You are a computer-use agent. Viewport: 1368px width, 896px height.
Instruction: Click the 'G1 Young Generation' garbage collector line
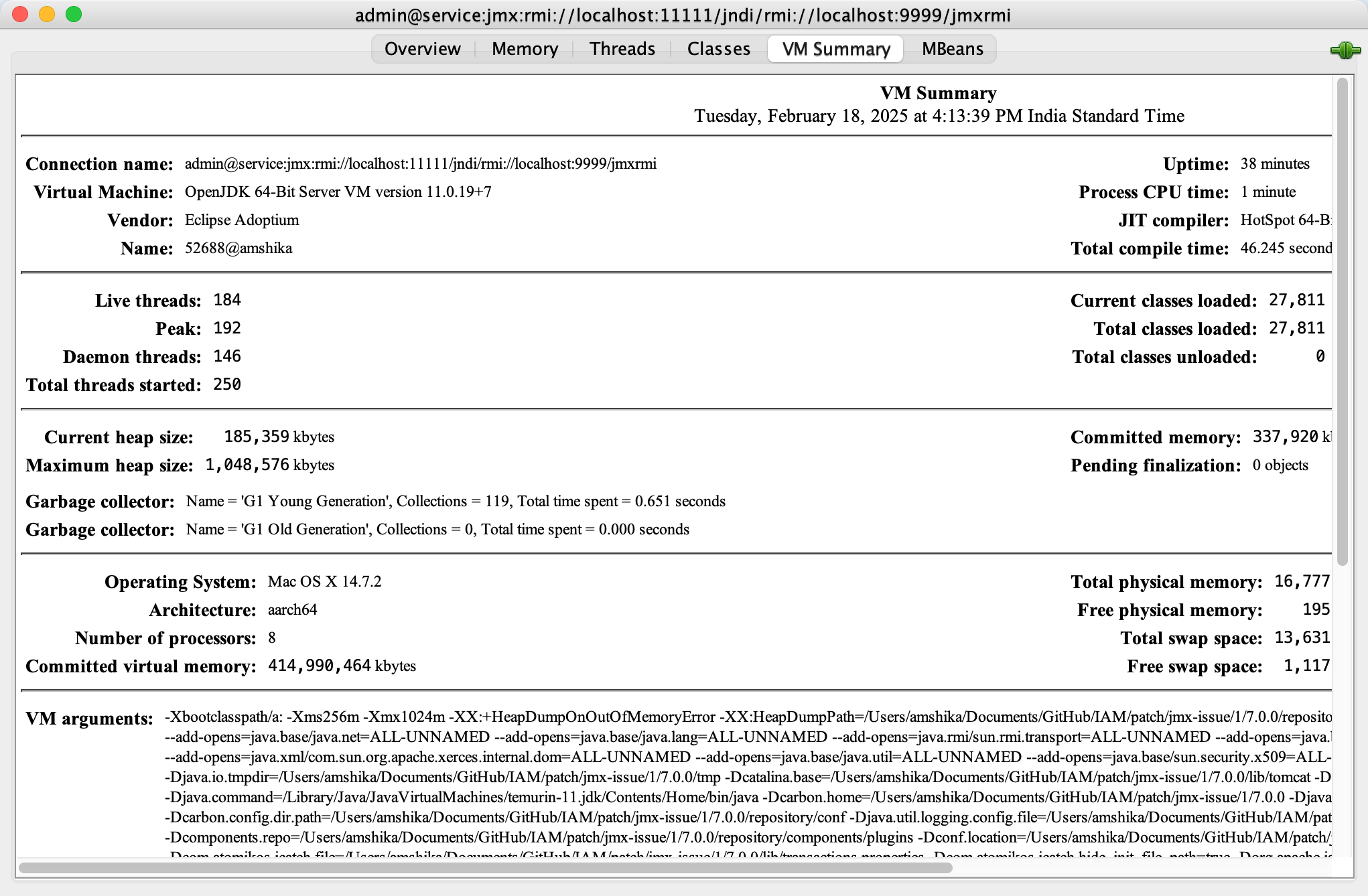[x=456, y=502]
